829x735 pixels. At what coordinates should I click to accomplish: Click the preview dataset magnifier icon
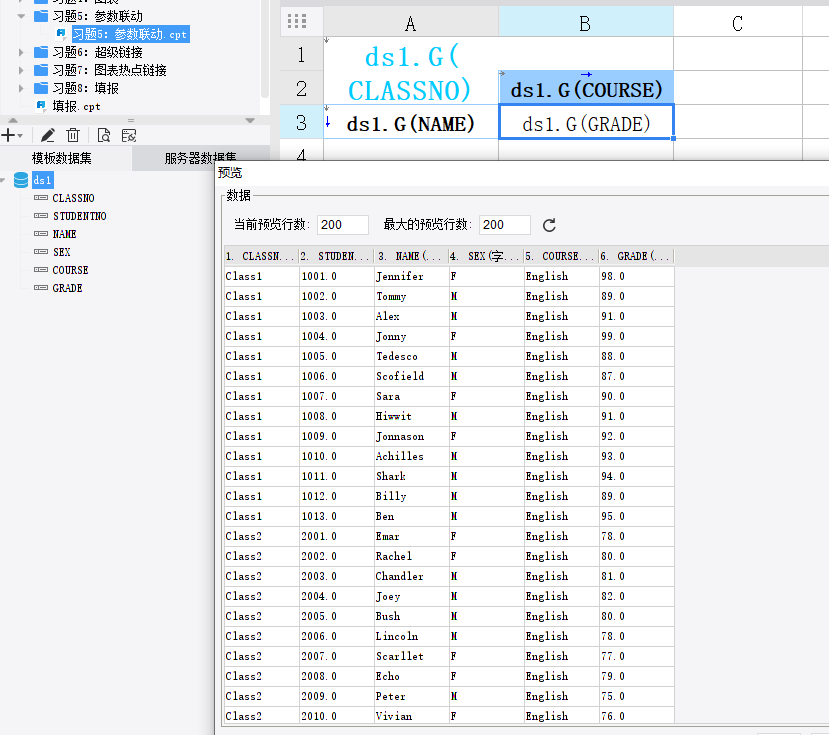(104, 136)
